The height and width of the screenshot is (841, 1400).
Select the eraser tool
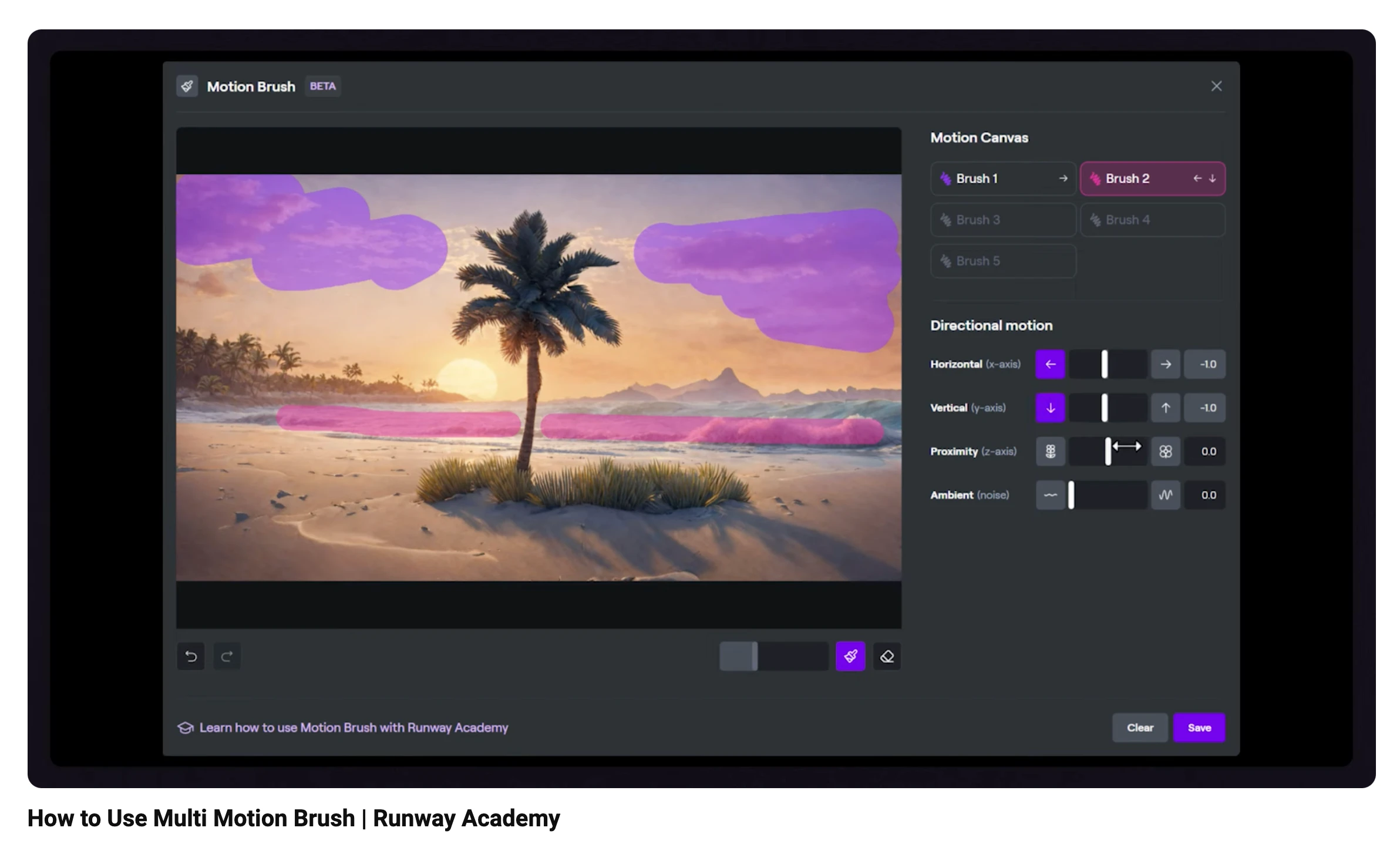pos(887,656)
